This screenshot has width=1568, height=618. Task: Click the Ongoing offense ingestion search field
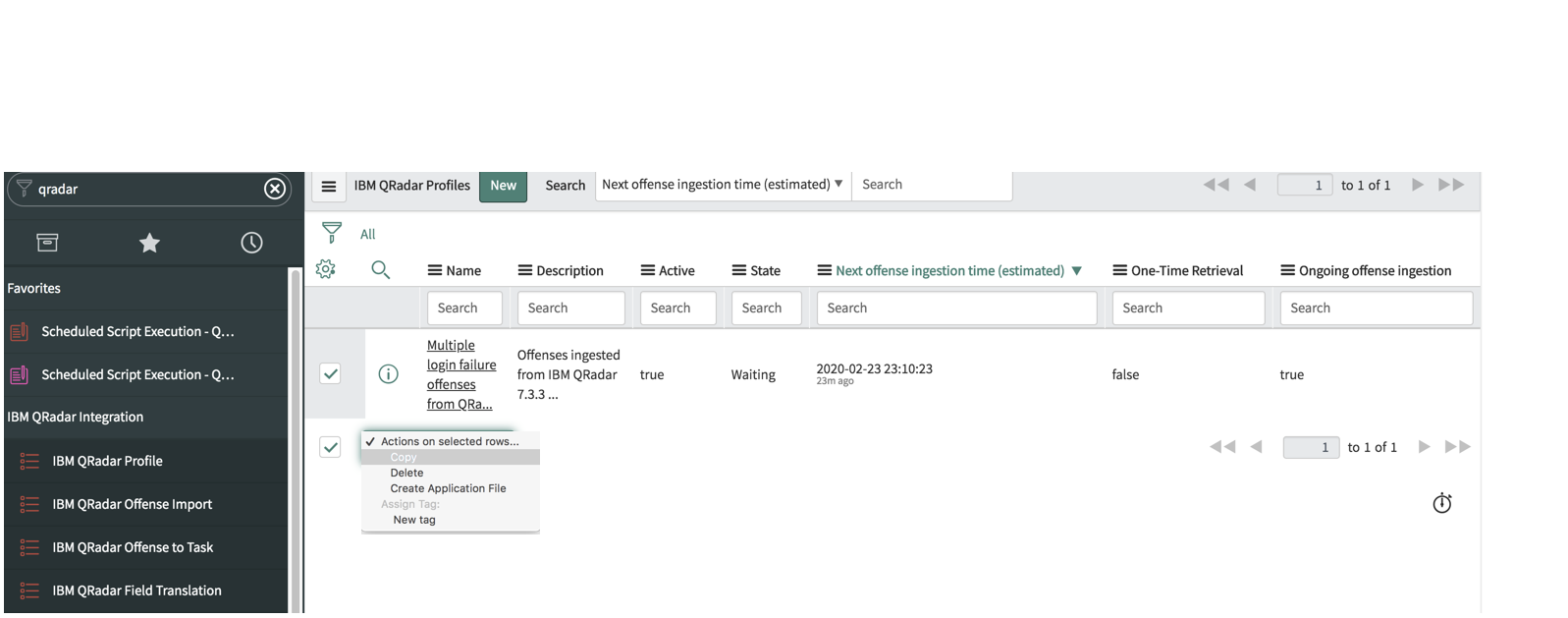pyautogui.click(x=1377, y=308)
